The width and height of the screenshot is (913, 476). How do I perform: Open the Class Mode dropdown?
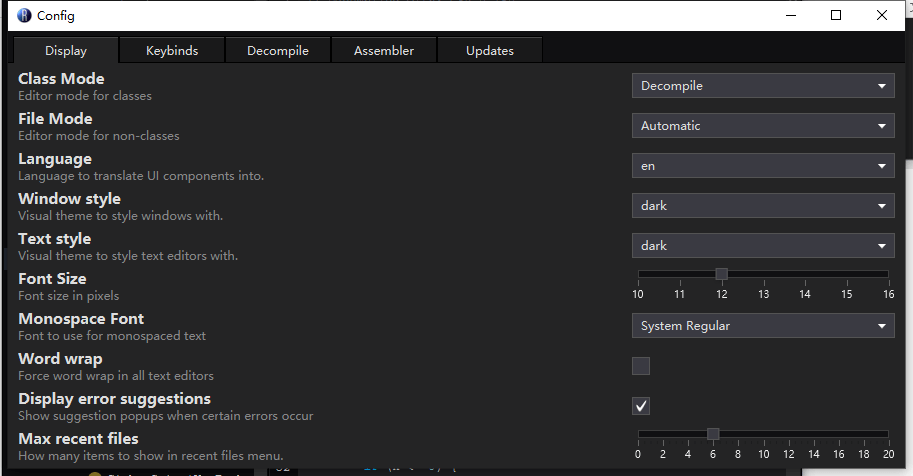pos(763,86)
